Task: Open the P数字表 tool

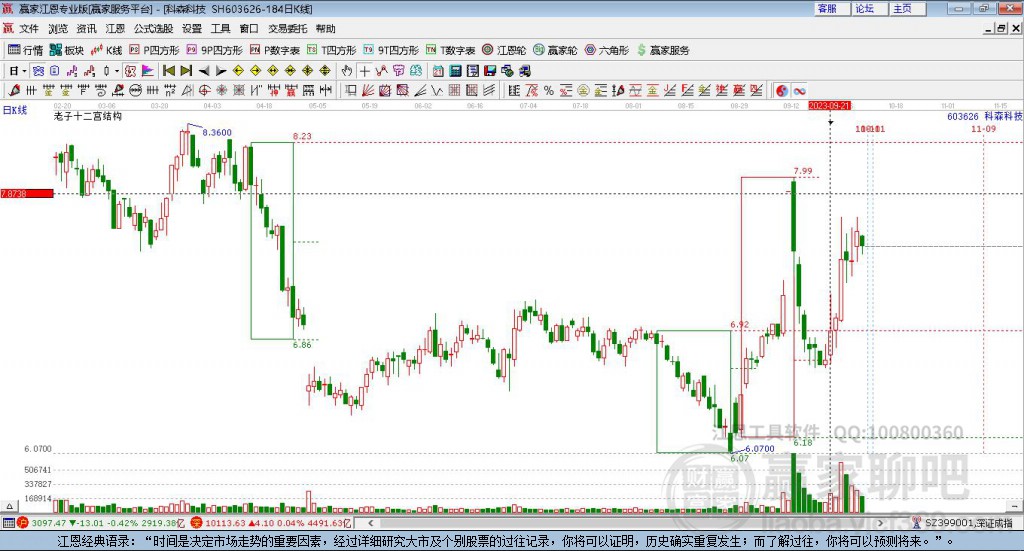Action: click(x=274, y=50)
